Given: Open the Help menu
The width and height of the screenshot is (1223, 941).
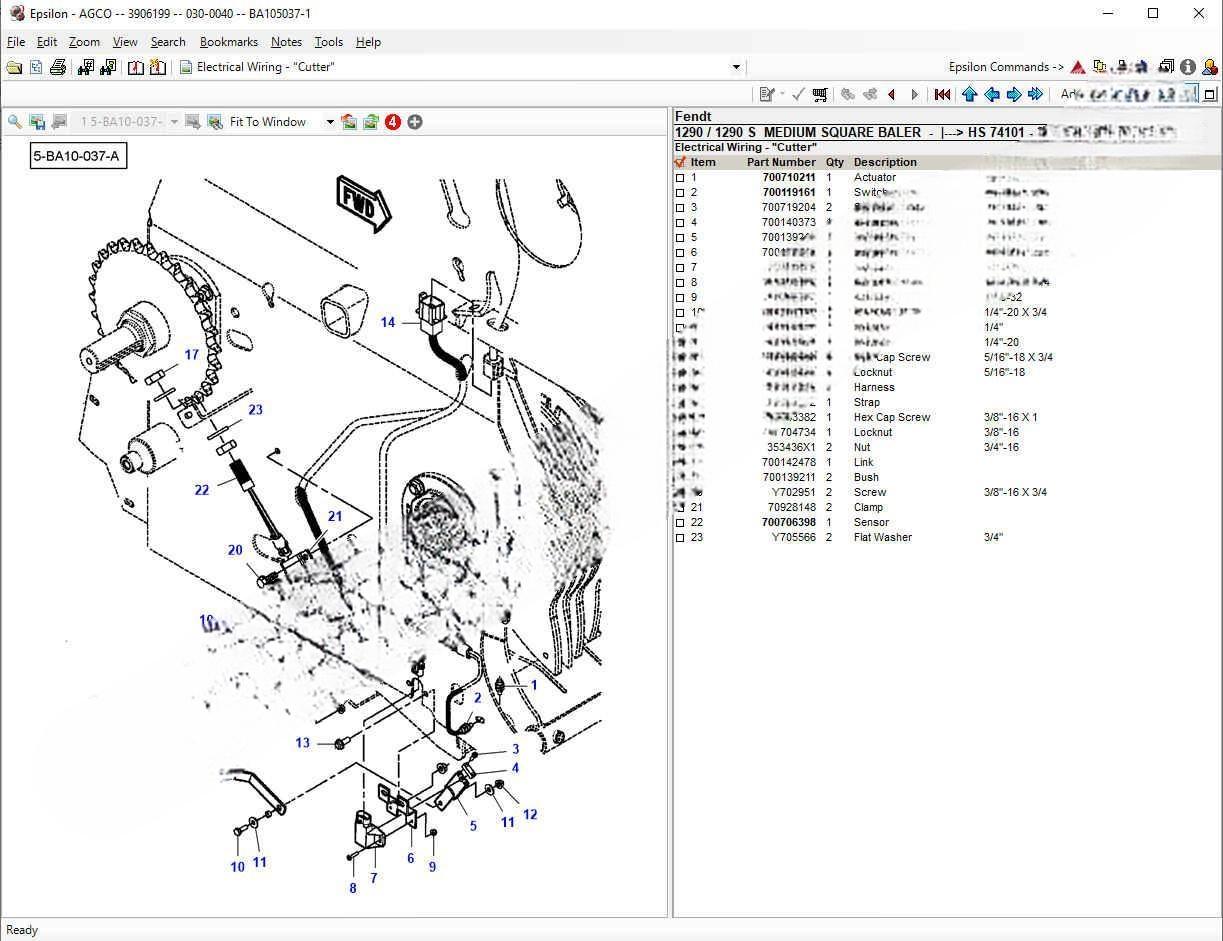Looking at the screenshot, I should point(368,42).
